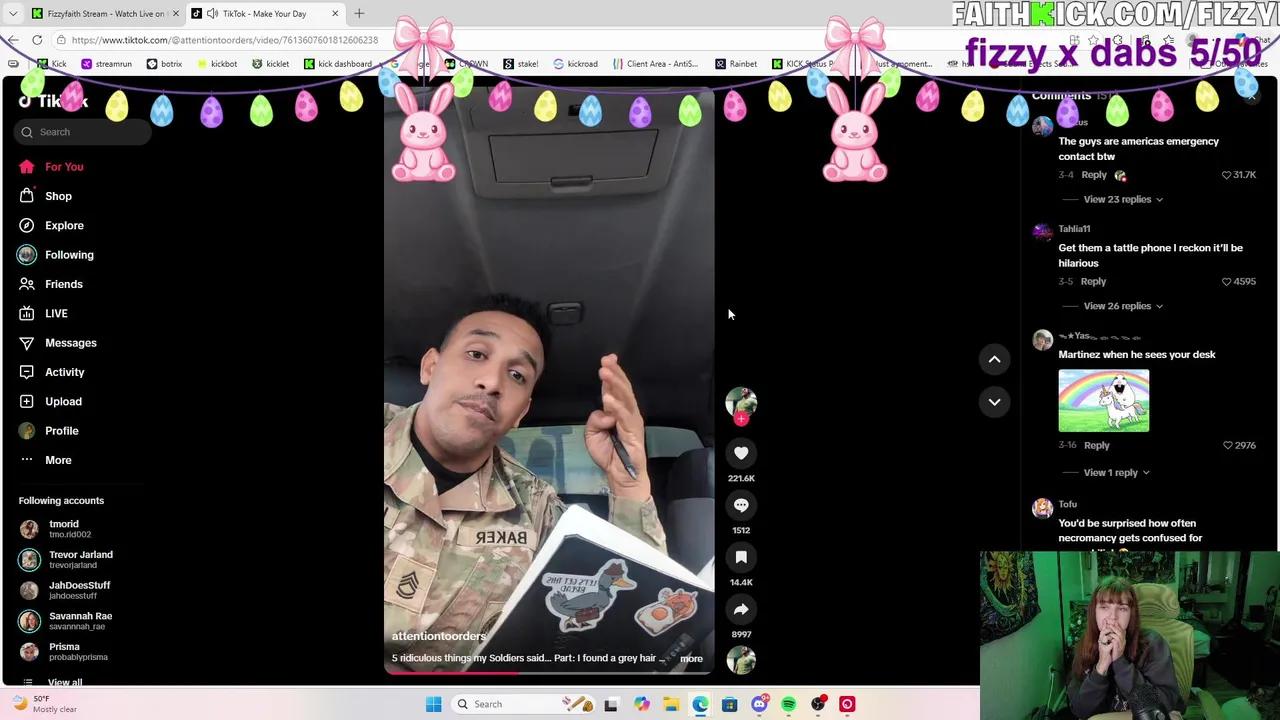Viewport: 1280px width, 720px height.
Task: Show the 26 replies under Tahlia11's comment
Action: (x=1116, y=306)
